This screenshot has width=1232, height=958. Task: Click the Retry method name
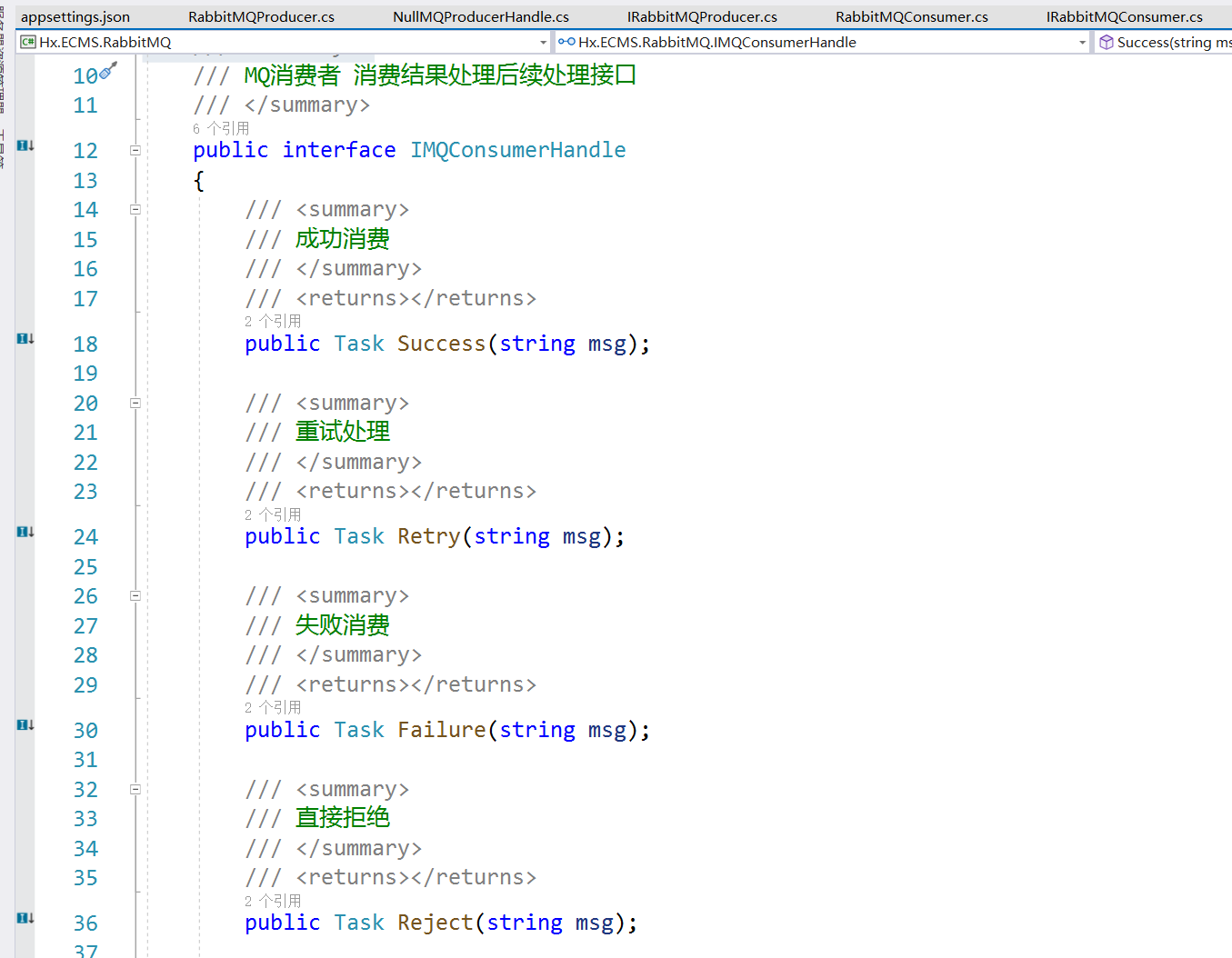[429, 536]
